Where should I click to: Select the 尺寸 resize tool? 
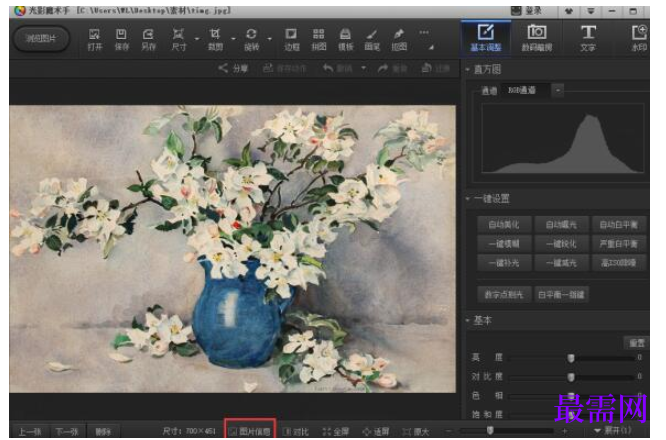pyautogui.click(x=178, y=40)
